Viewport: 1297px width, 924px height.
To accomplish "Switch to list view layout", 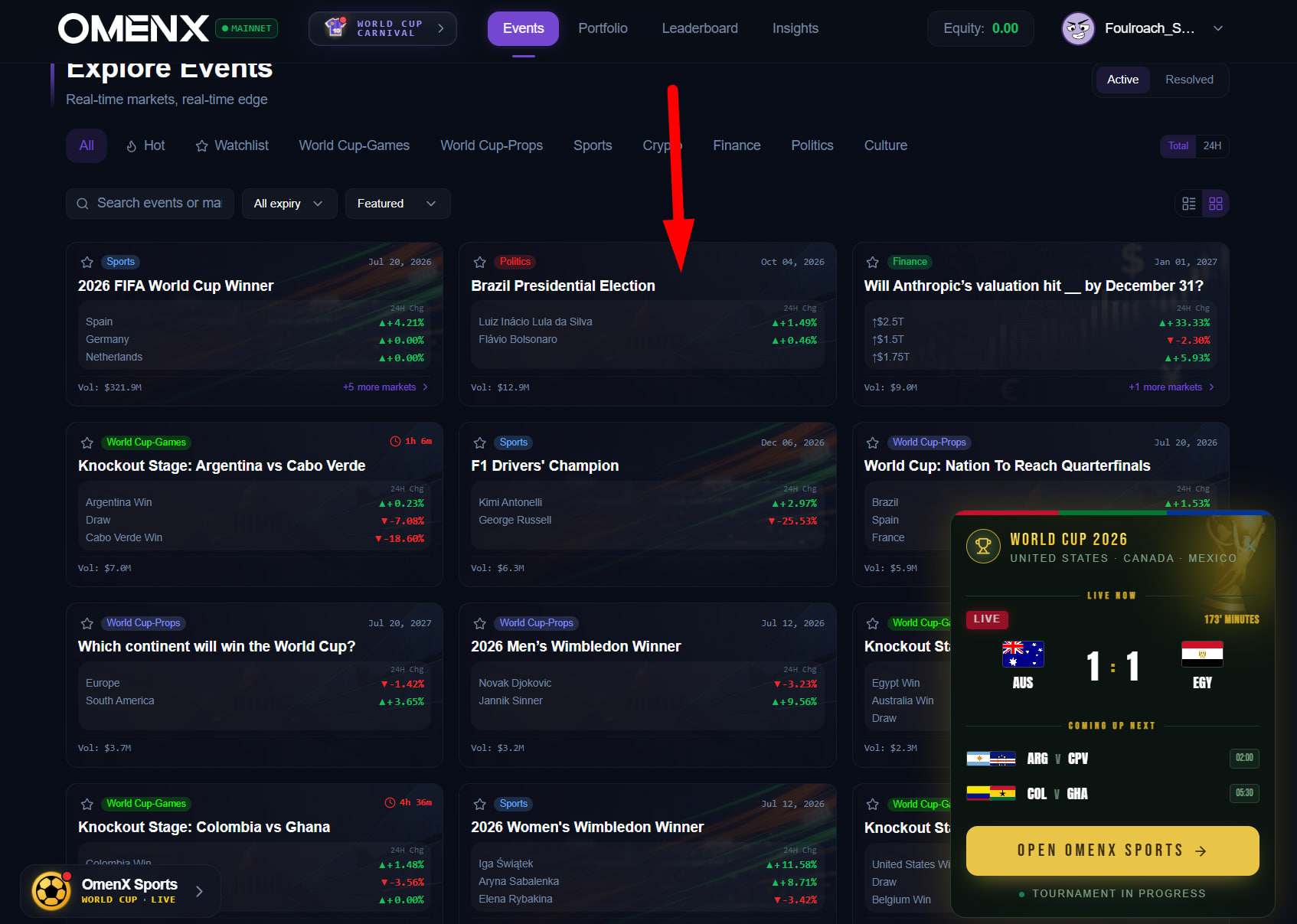I will [1189, 204].
